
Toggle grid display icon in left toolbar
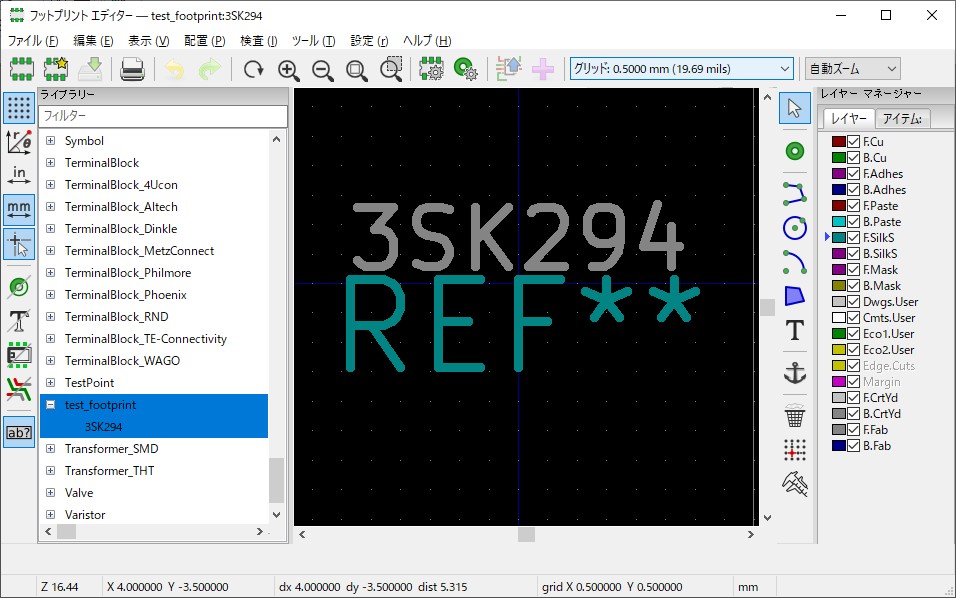pos(19,108)
